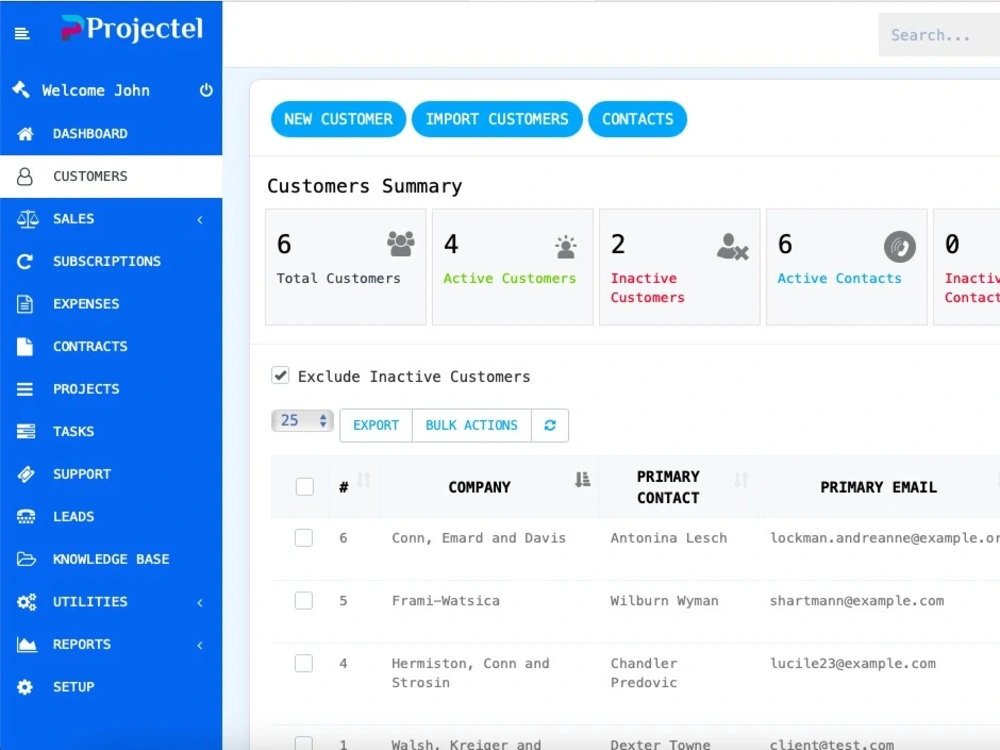The width and height of the screenshot is (1000, 750).
Task: Click the Reports chart icon
Action: pos(27,644)
